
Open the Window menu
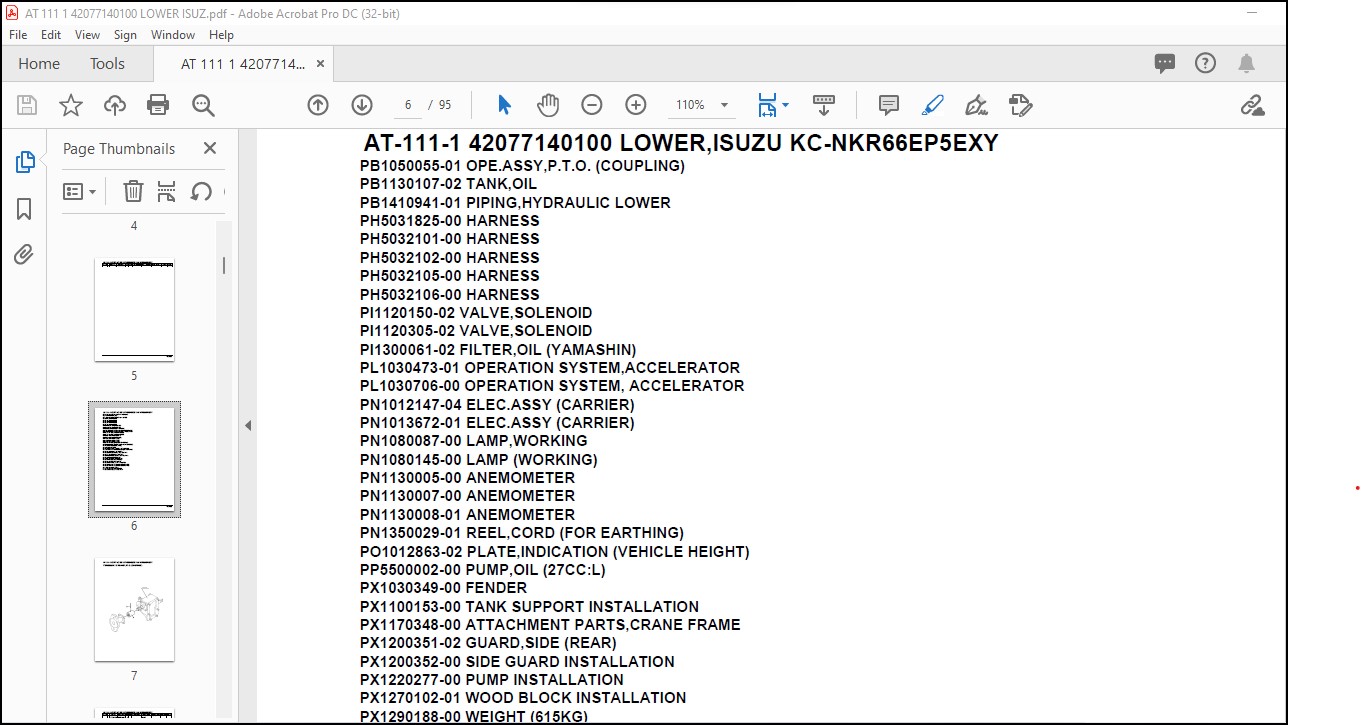(x=173, y=34)
